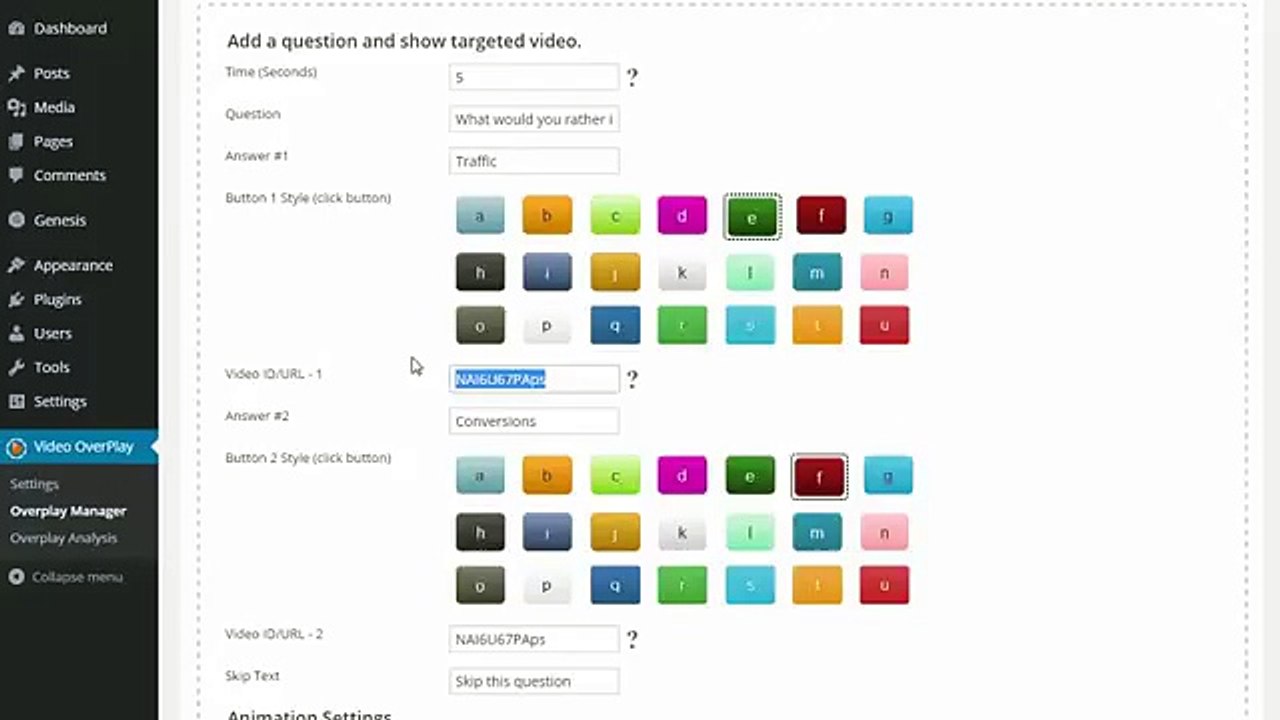Screen dimensions: 1280x720
Task: Click the help icon next to Video ID/URL - 1
Action: pyautogui.click(x=632, y=379)
